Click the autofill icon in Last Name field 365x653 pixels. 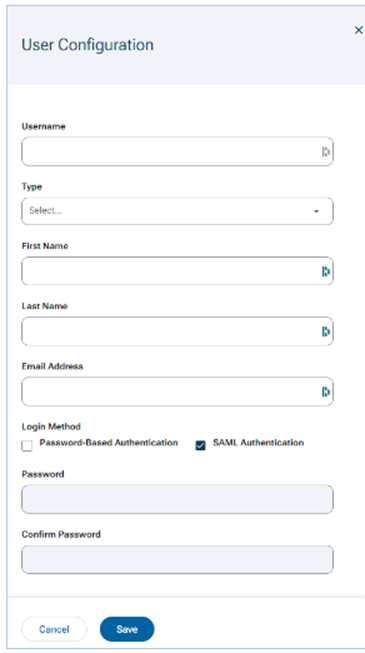[326, 331]
